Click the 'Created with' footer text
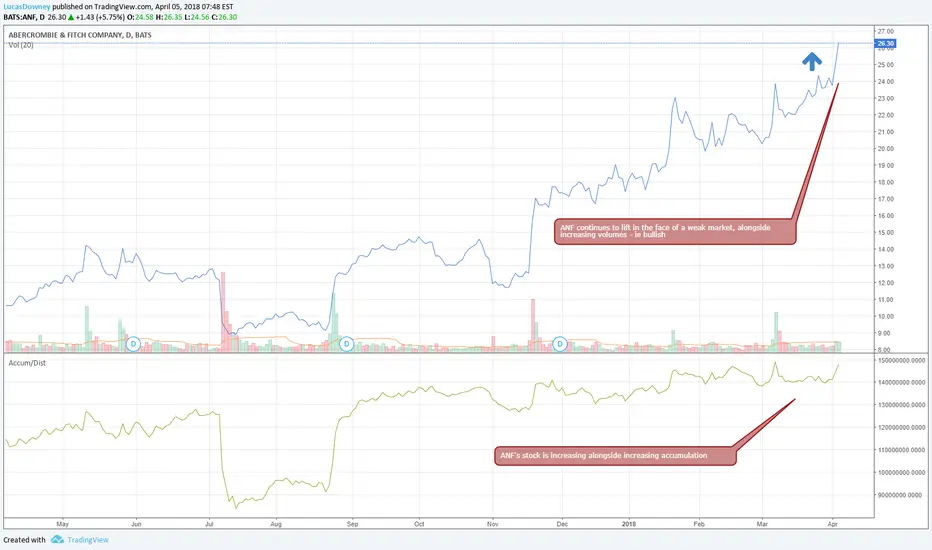Image resolution: width=932 pixels, height=550 pixels. [x=24, y=540]
